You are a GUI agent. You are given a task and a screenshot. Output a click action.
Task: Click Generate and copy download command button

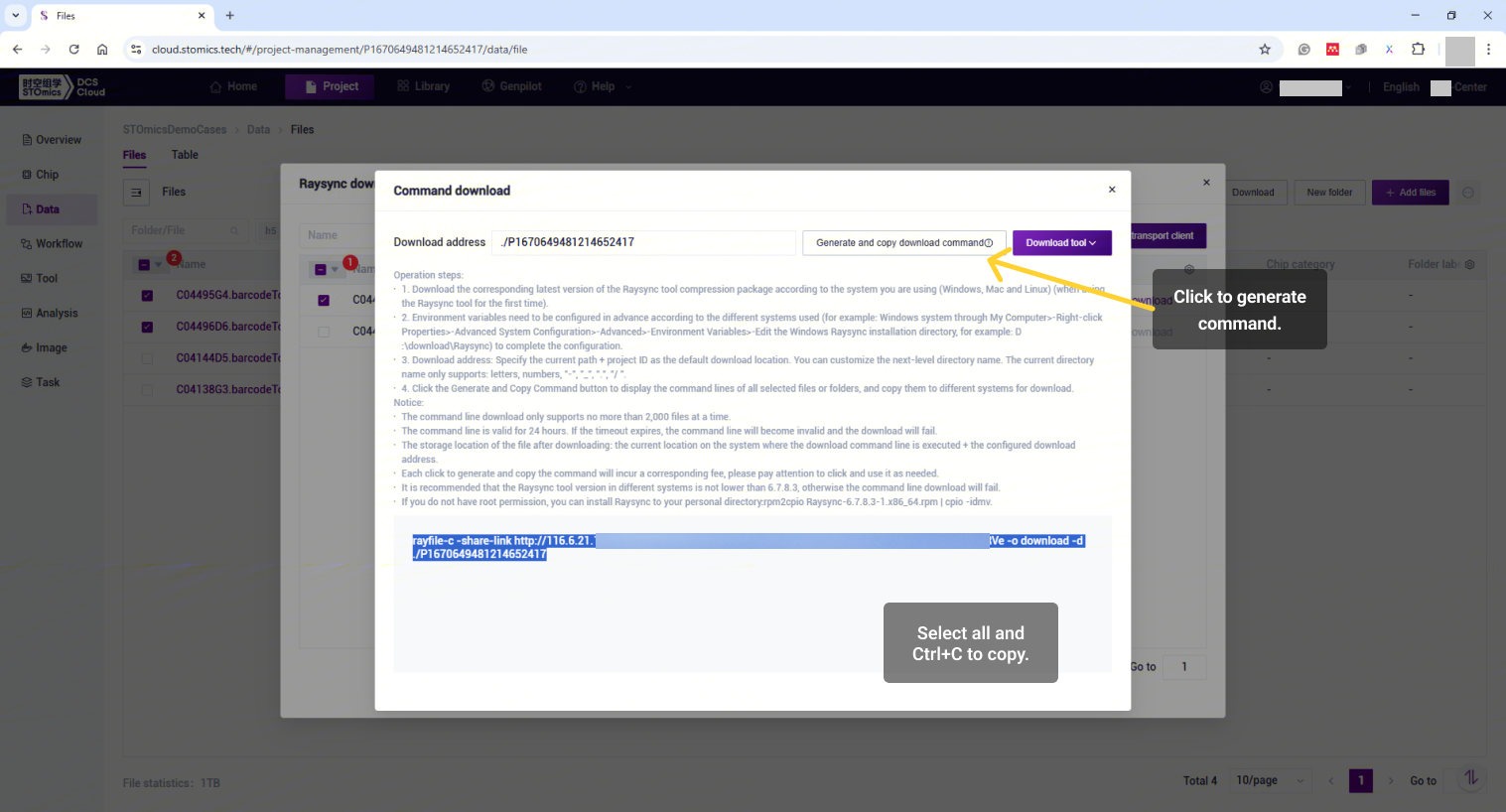tap(904, 242)
